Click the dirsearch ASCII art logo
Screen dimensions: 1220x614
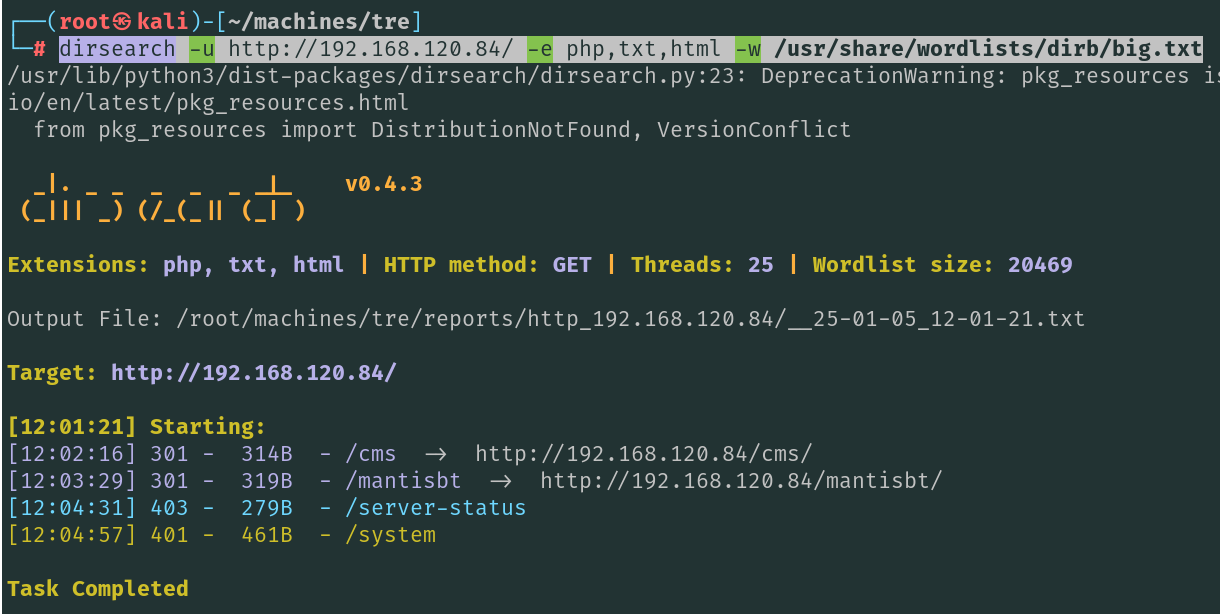point(162,198)
